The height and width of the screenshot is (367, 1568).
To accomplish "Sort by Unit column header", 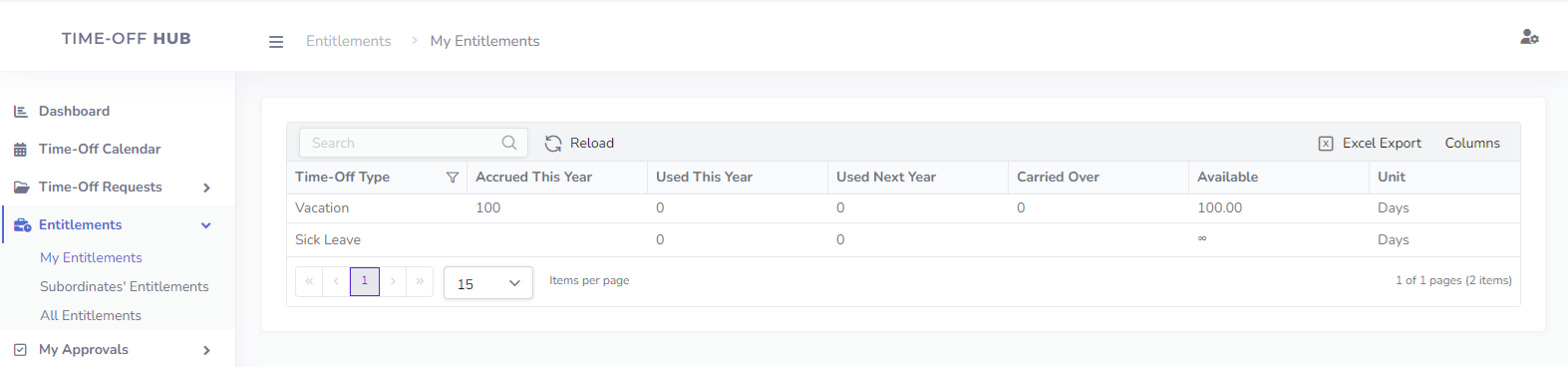I will (1392, 178).
